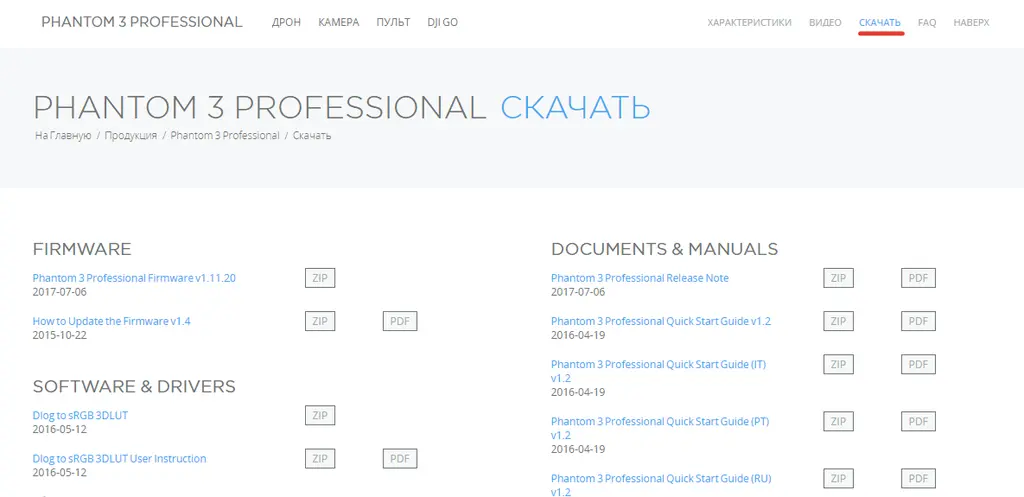Open the How to Update the Firmware v1.4 link
This screenshot has height=497, width=1024.
coord(111,321)
